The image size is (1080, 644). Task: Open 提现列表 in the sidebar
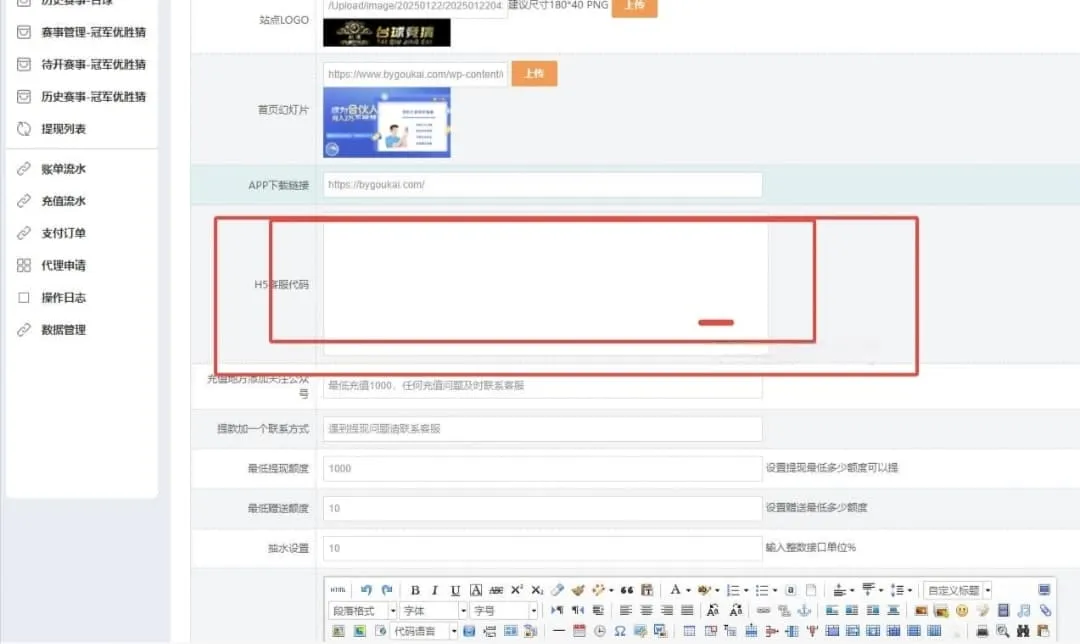pyautogui.click(x=63, y=129)
